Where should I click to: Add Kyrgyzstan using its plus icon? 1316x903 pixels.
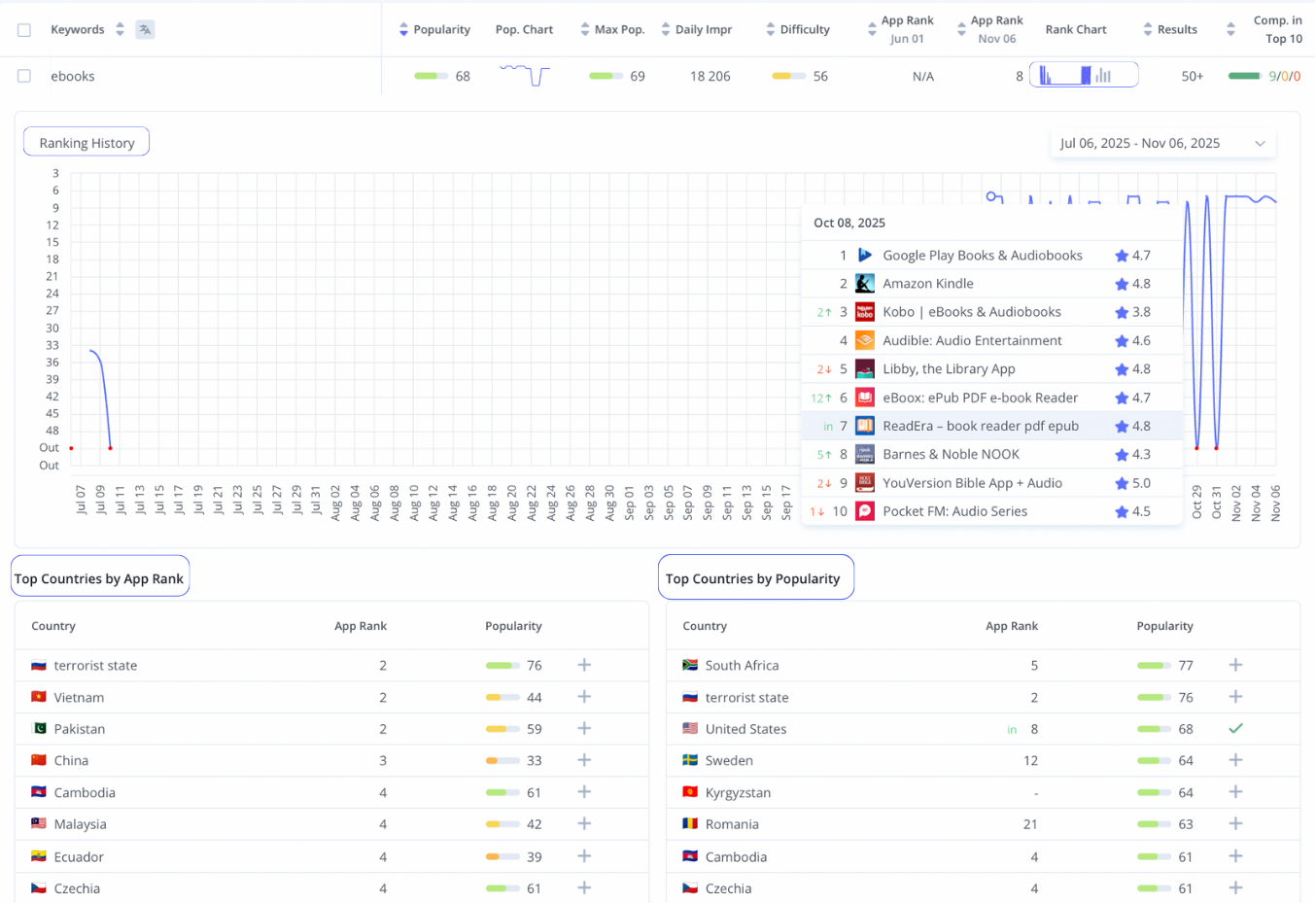[1235, 792]
